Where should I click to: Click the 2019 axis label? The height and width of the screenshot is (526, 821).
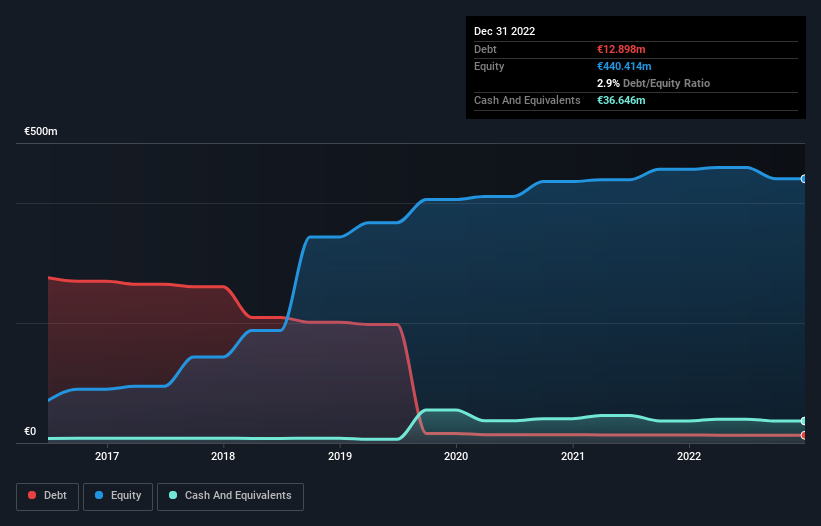pos(340,456)
